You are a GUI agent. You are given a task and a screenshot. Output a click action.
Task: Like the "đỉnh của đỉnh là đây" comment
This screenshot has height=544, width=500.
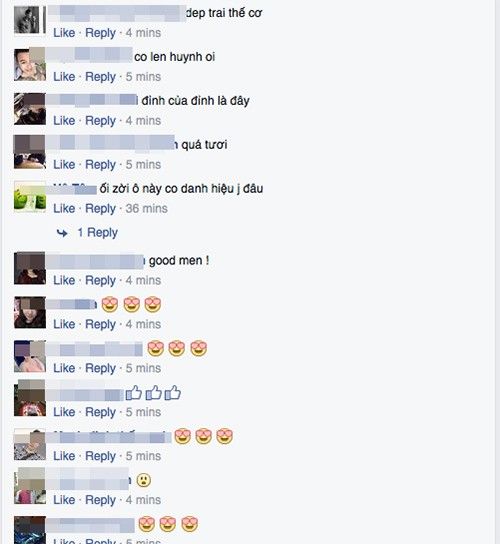tap(64, 121)
